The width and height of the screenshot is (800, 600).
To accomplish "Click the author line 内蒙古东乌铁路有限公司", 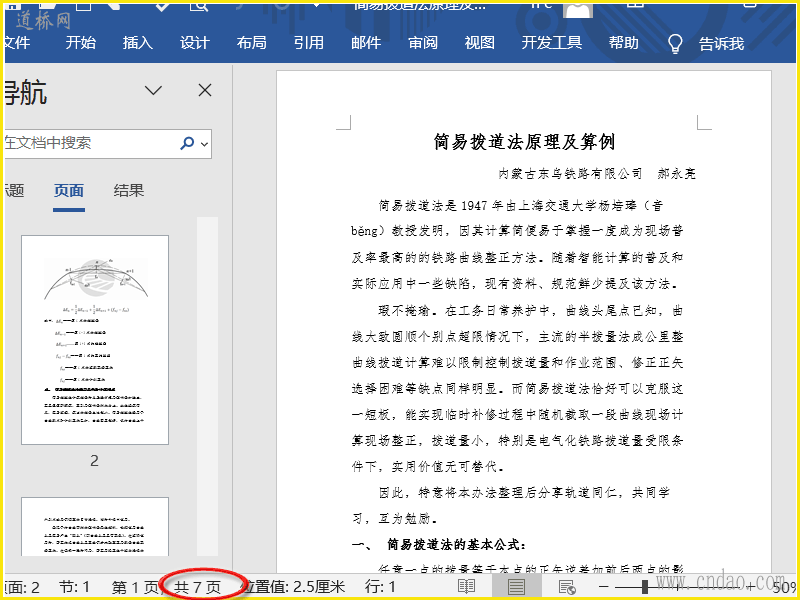I will pyautogui.click(x=570, y=173).
